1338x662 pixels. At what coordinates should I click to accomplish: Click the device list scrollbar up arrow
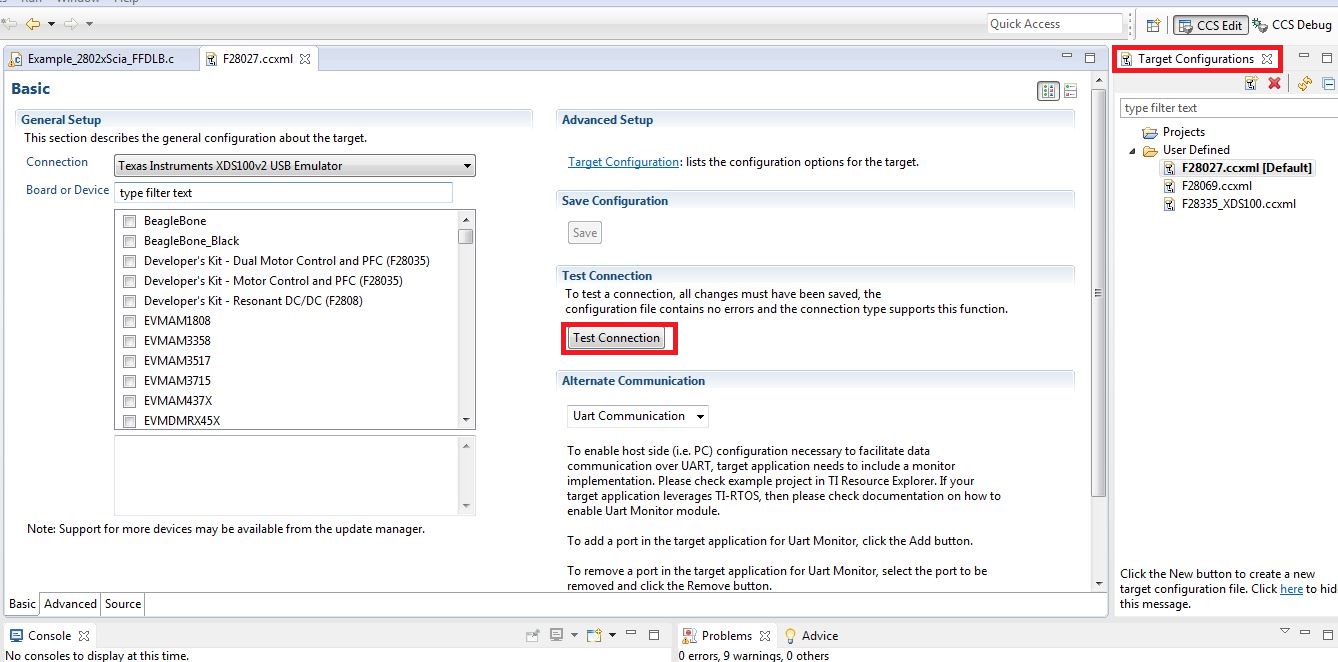[x=466, y=219]
